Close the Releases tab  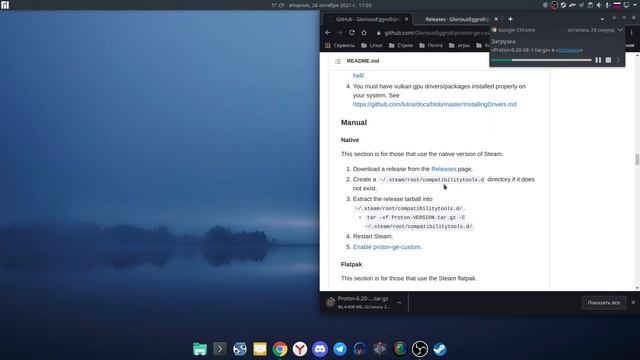tap(496, 19)
